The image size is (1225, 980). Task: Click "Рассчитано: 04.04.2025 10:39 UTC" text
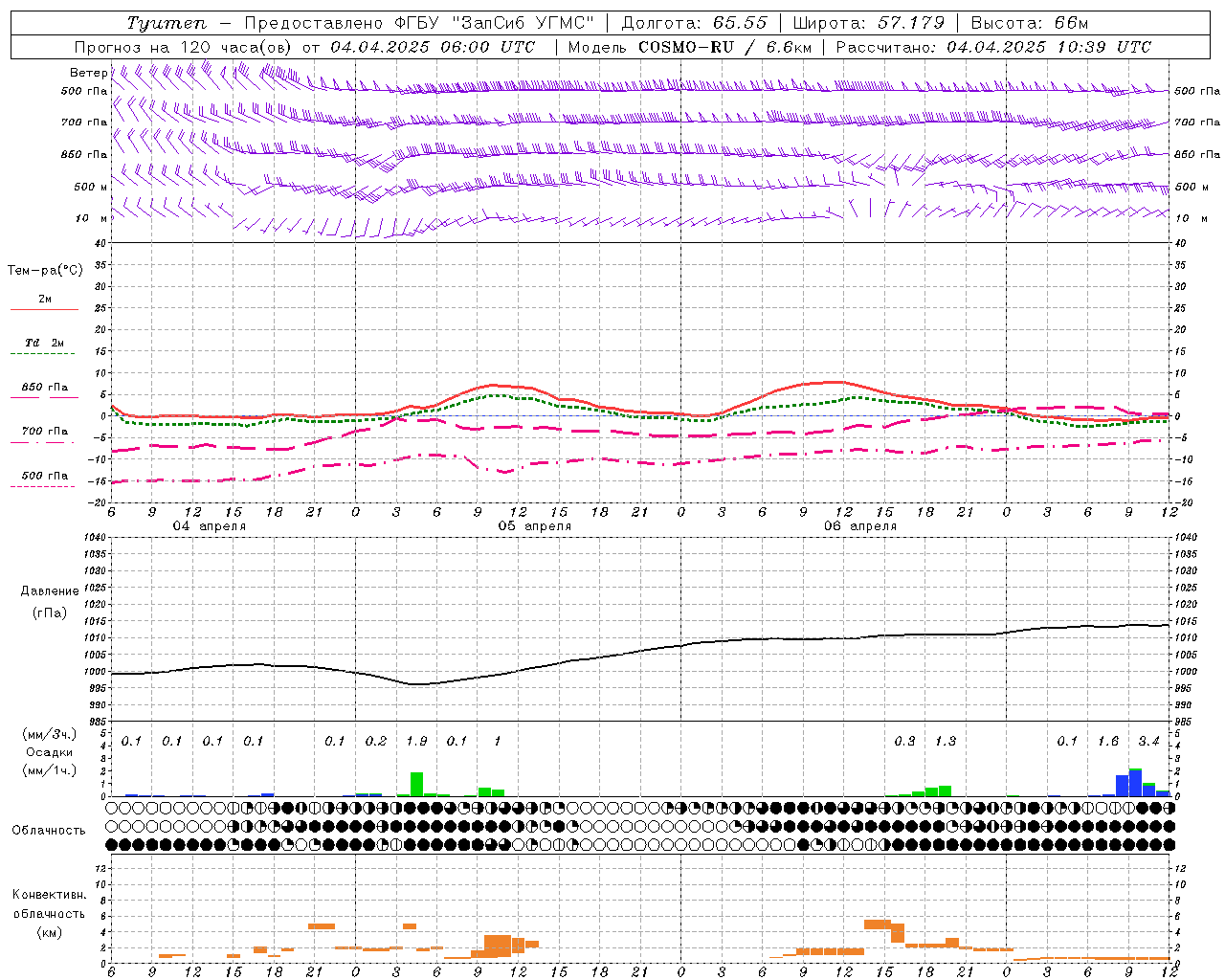point(993,47)
